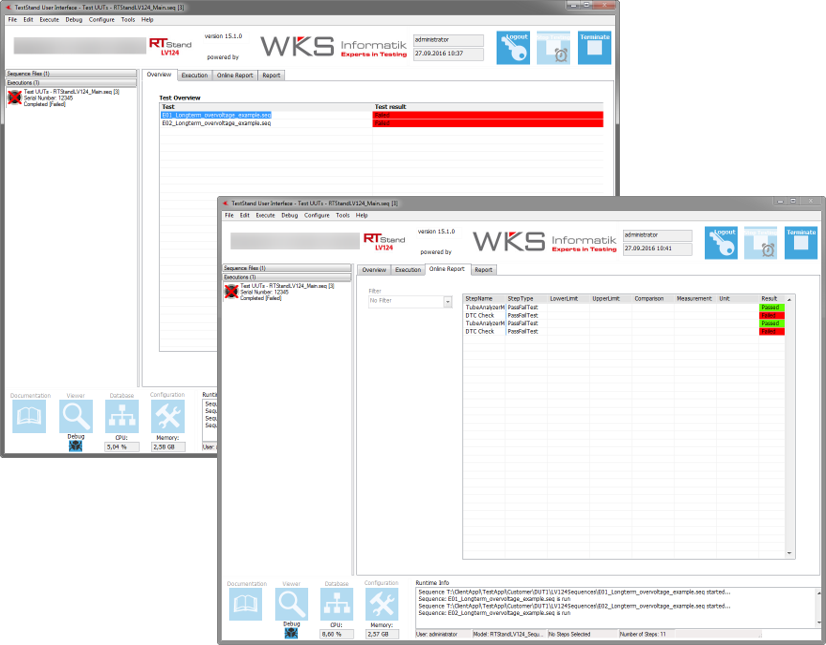Open Viewer magnifier icon in back window
This screenshot has height=645, width=826.
[76, 416]
